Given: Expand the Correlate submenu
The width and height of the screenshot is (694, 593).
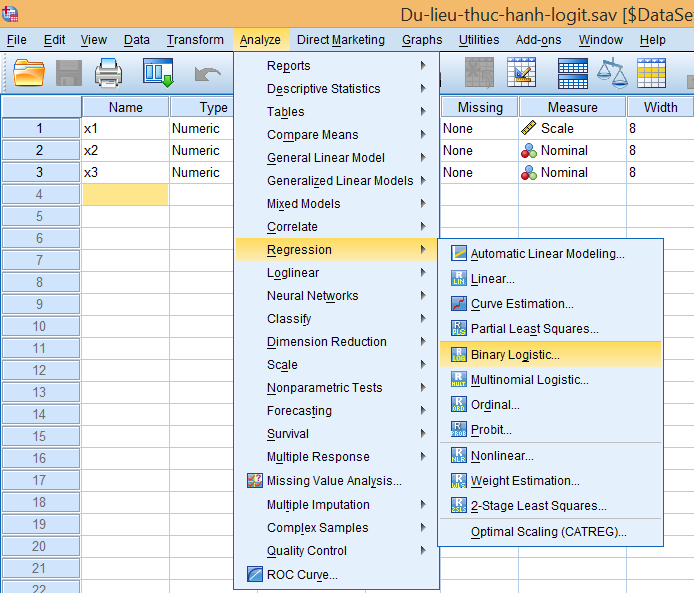Looking at the screenshot, I should pyautogui.click(x=337, y=227).
